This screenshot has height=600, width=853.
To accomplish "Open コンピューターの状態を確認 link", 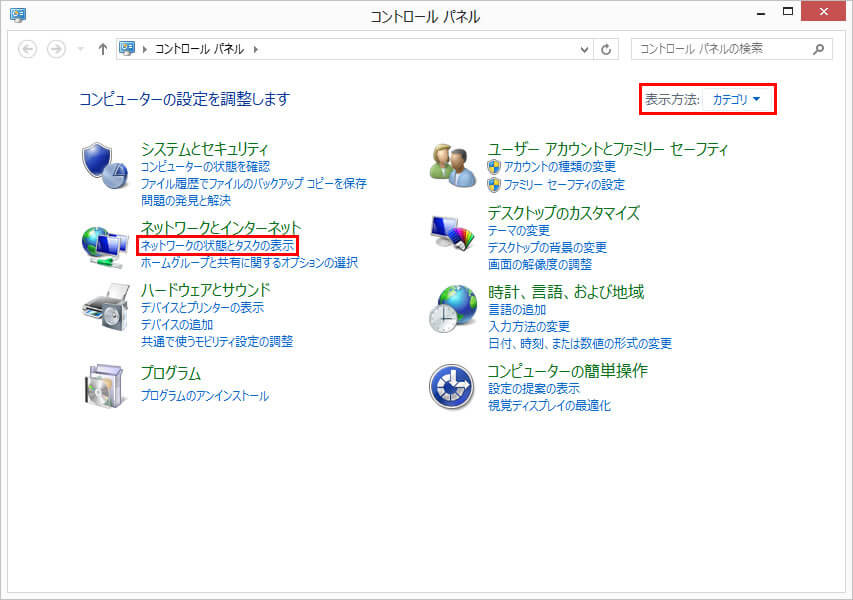I will (x=205, y=166).
